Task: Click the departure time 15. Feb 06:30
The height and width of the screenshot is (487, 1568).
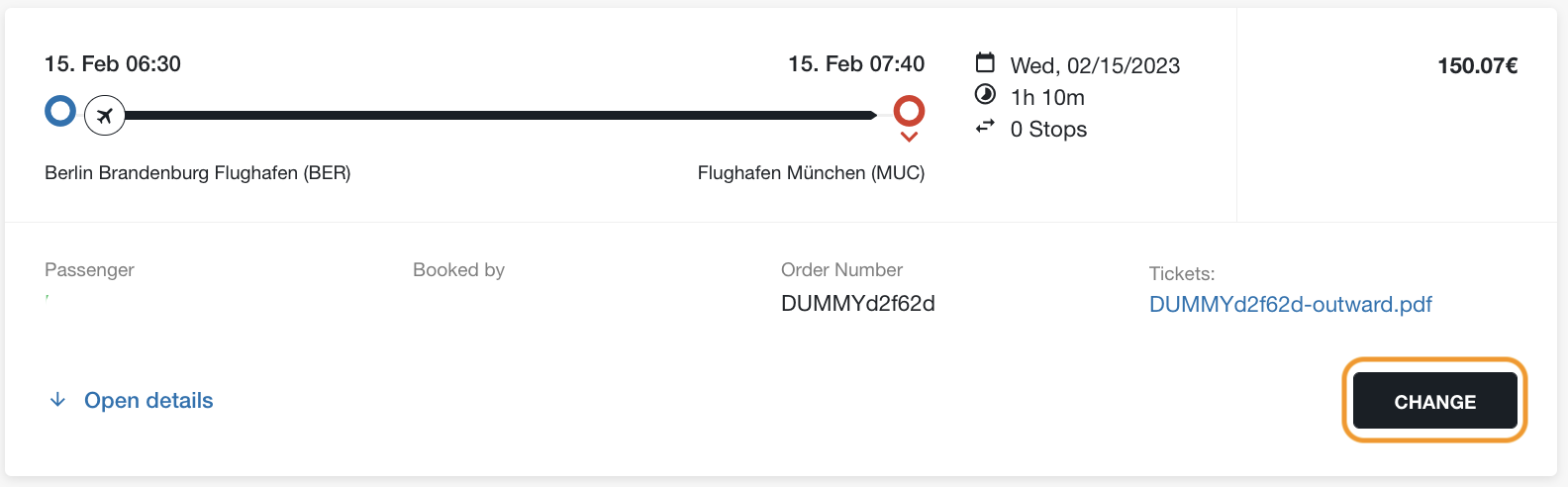Action: [113, 64]
